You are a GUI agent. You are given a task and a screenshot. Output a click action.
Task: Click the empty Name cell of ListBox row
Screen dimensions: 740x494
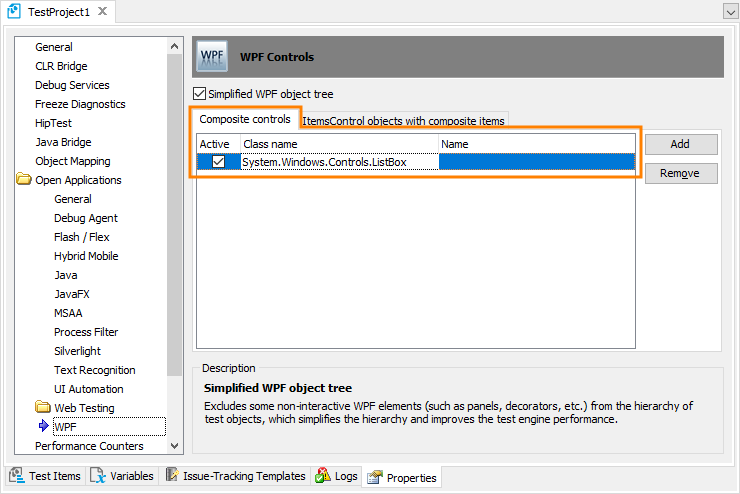tap(537, 162)
